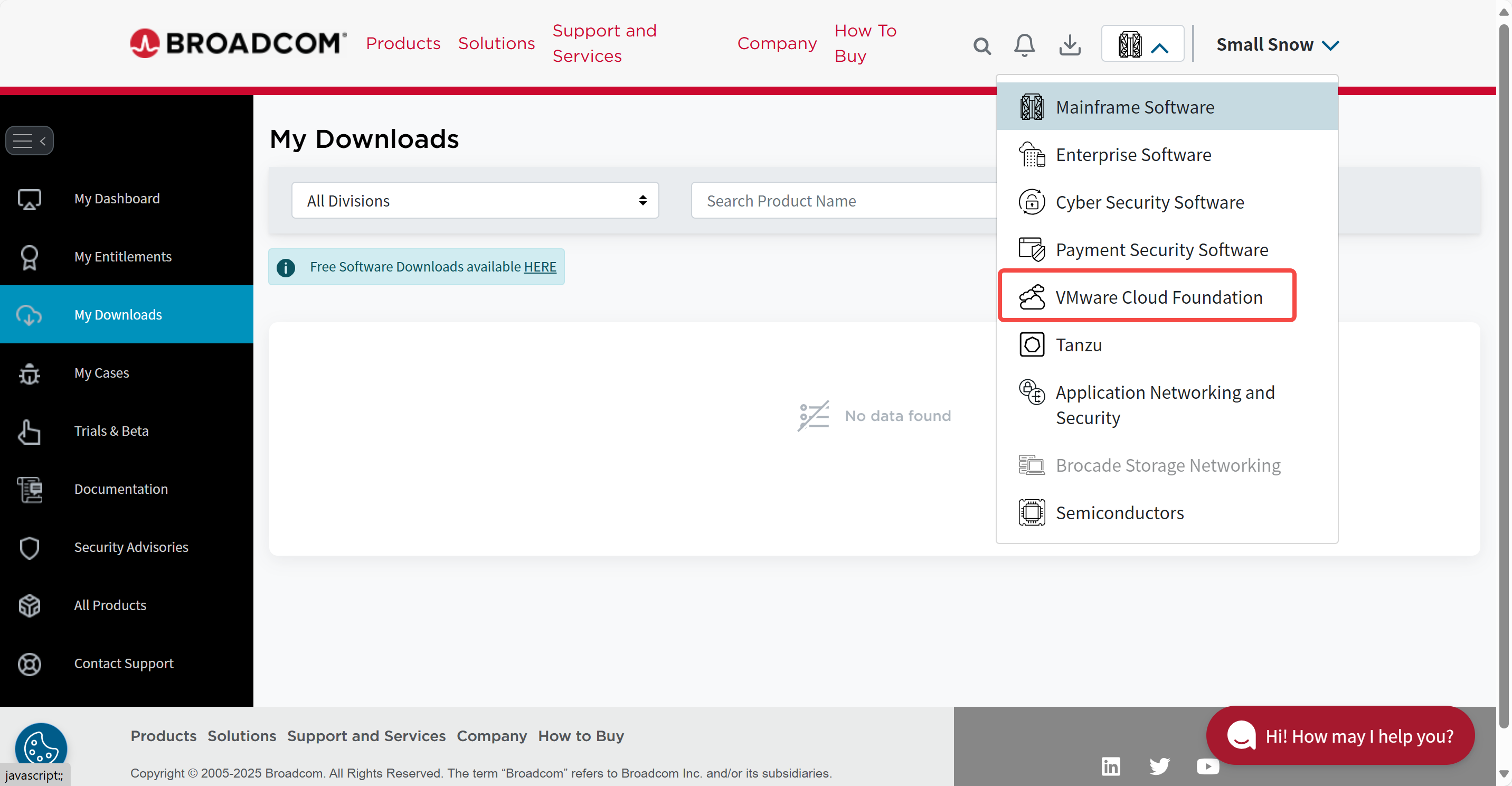Open How To Buy top menu
Viewport: 1512px width, 786px height.
tap(865, 43)
